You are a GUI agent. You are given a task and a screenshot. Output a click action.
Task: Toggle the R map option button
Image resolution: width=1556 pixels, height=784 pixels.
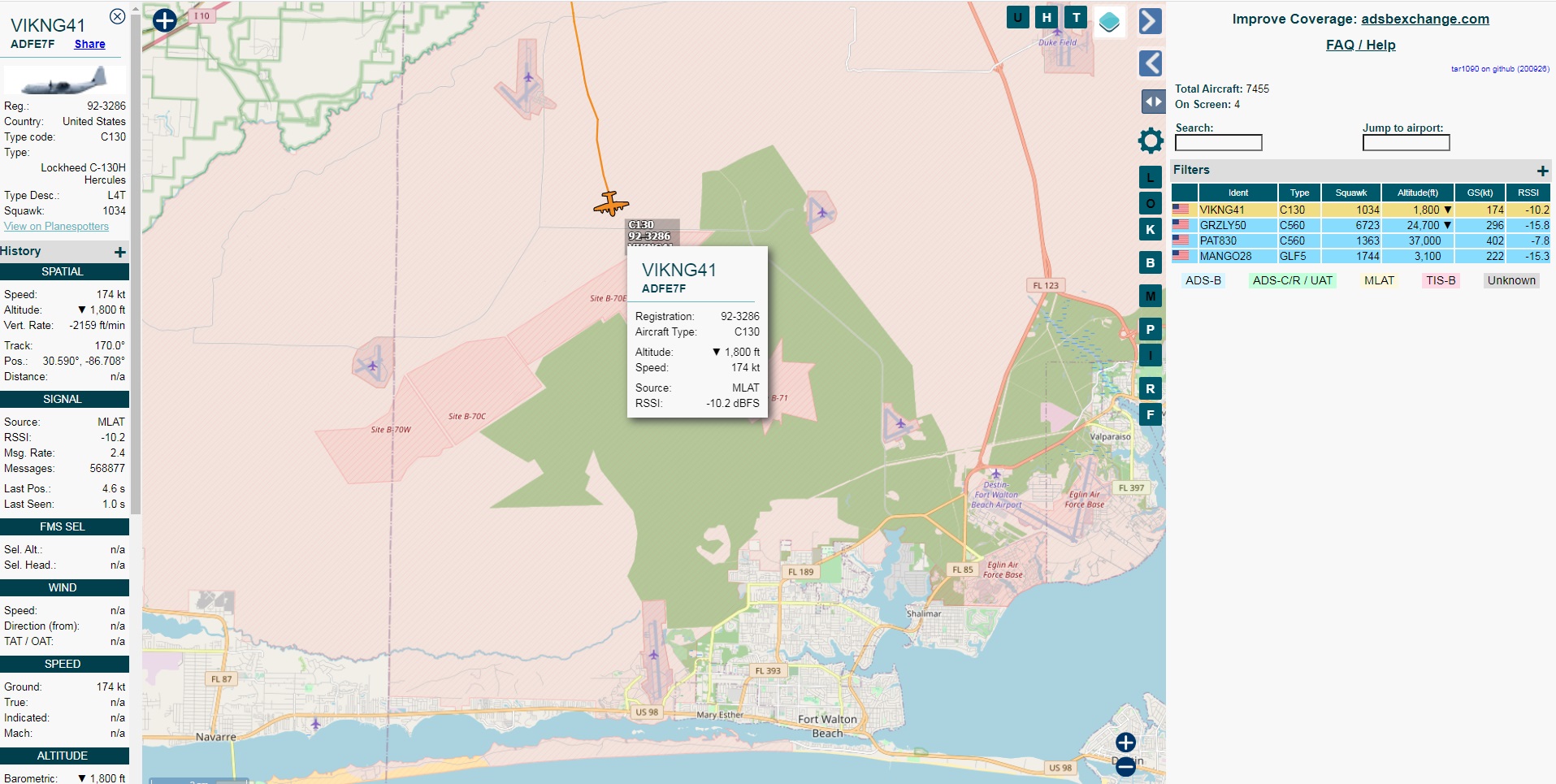point(1150,388)
